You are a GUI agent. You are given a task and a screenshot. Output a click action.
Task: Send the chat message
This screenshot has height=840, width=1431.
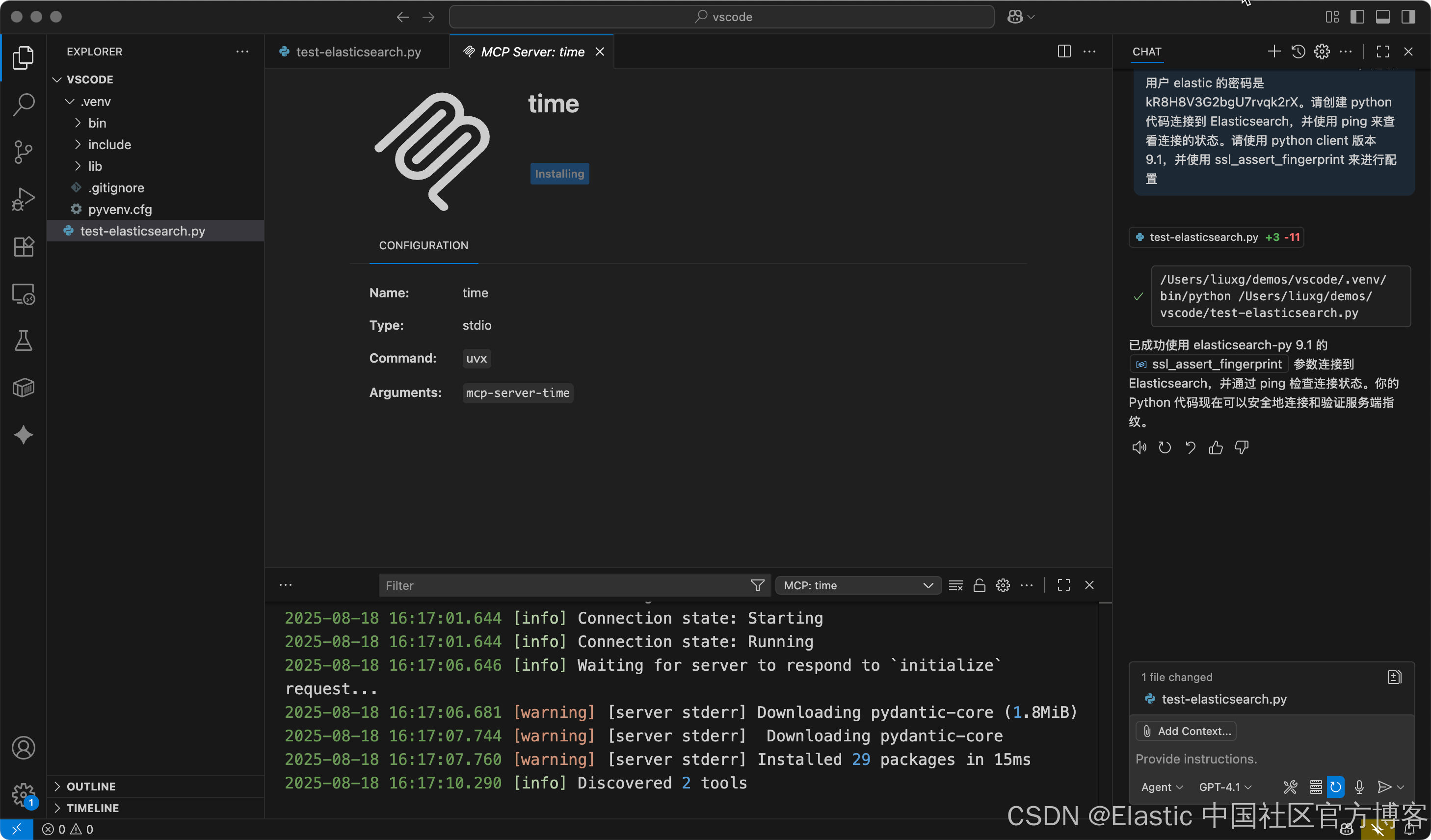point(1384,787)
